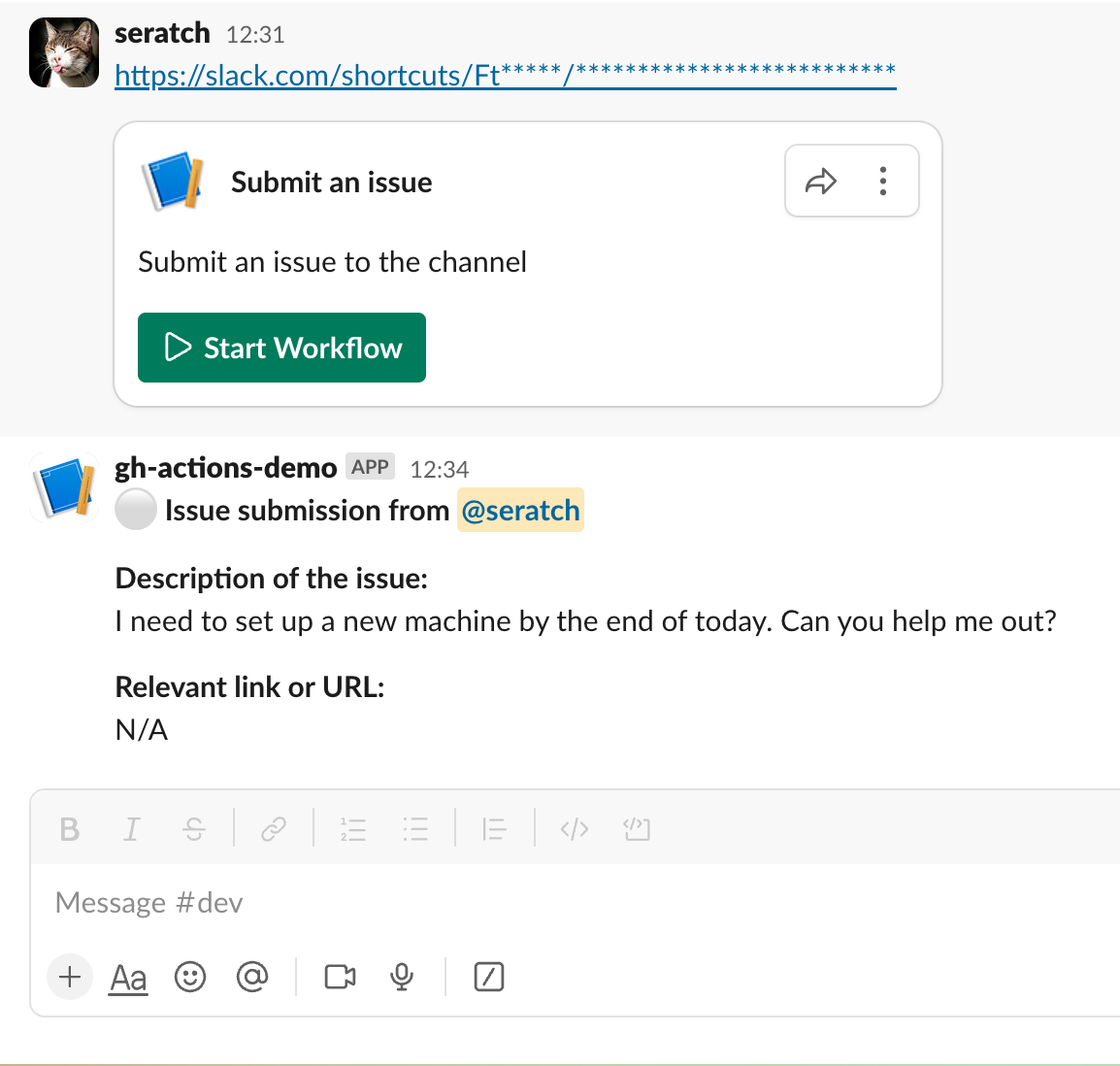Viewport: 1120px width, 1066px height.
Task: Open attachments menu with plus button
Action: pos(70,977)
